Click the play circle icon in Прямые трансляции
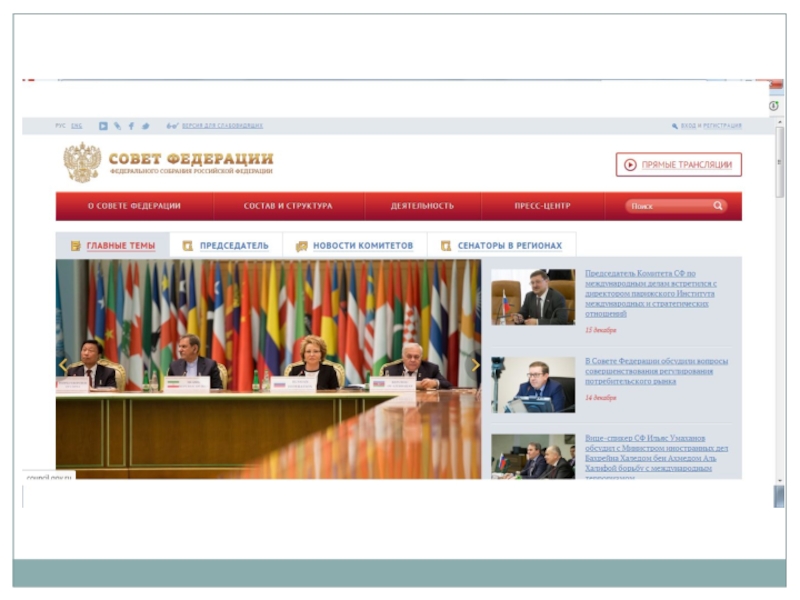The image size is (800, 600). tap(631, 165)
